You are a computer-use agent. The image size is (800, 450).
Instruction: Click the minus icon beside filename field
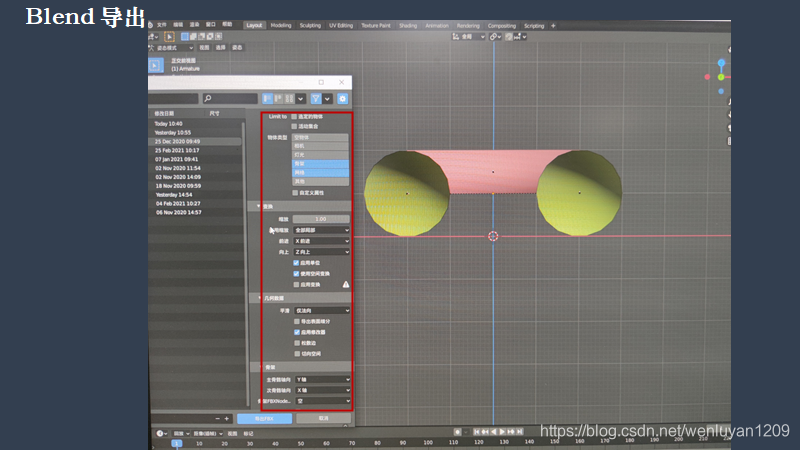(218, 418)
